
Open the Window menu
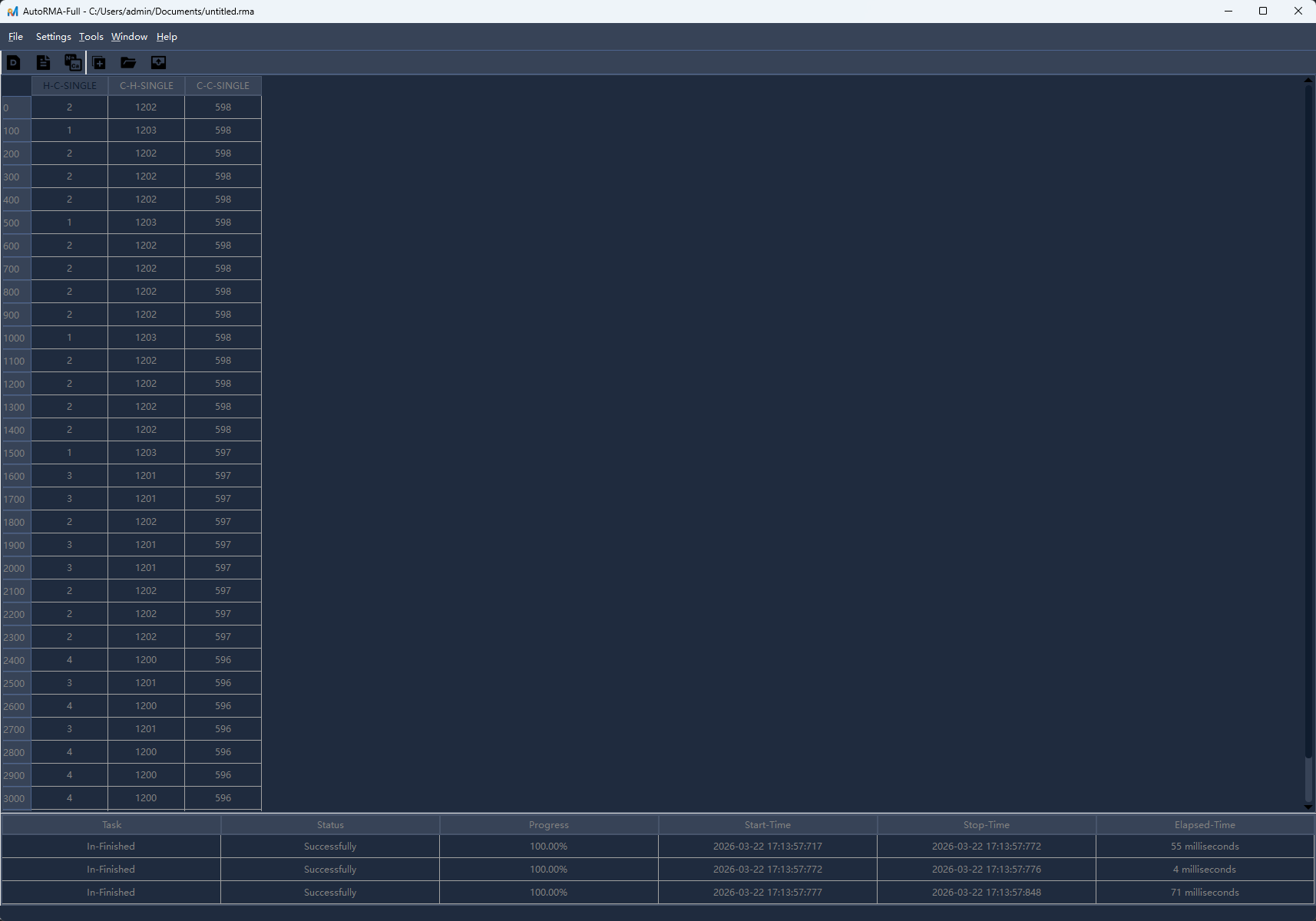click(129, 37)
